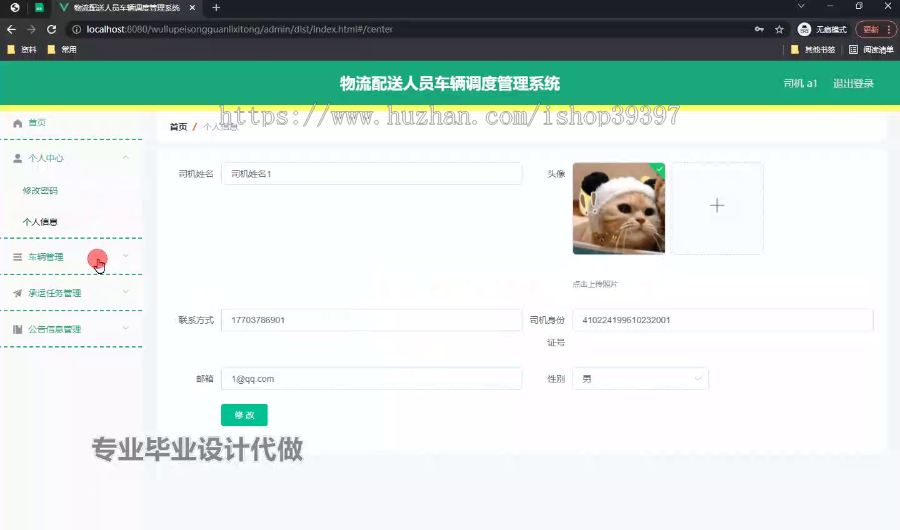Click the 联系方式 phone input field
Screen dimensions: 900x530
pos(371,320)
